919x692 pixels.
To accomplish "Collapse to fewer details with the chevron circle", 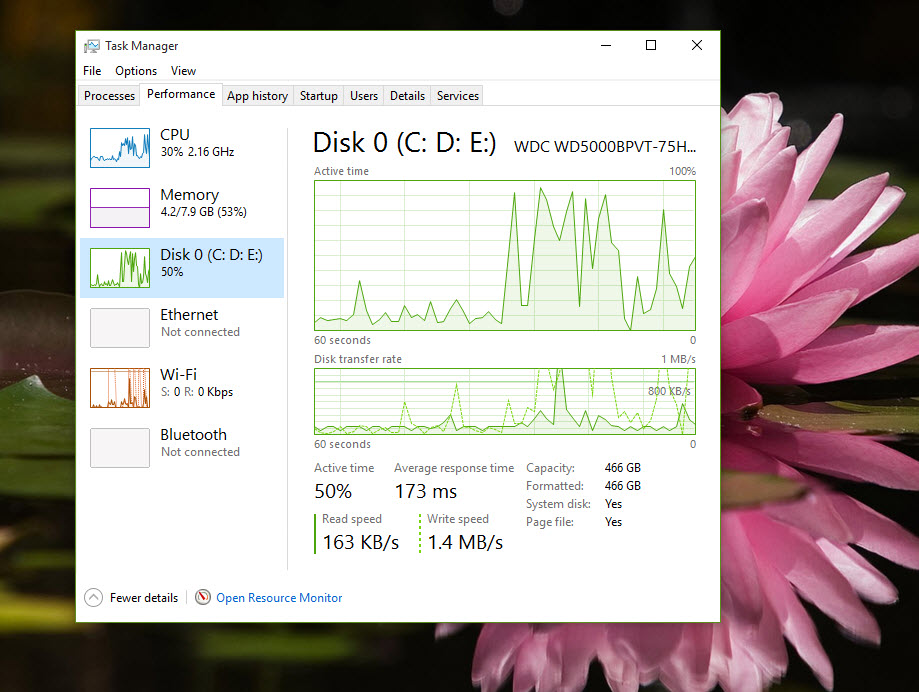I will pos(93,597).
